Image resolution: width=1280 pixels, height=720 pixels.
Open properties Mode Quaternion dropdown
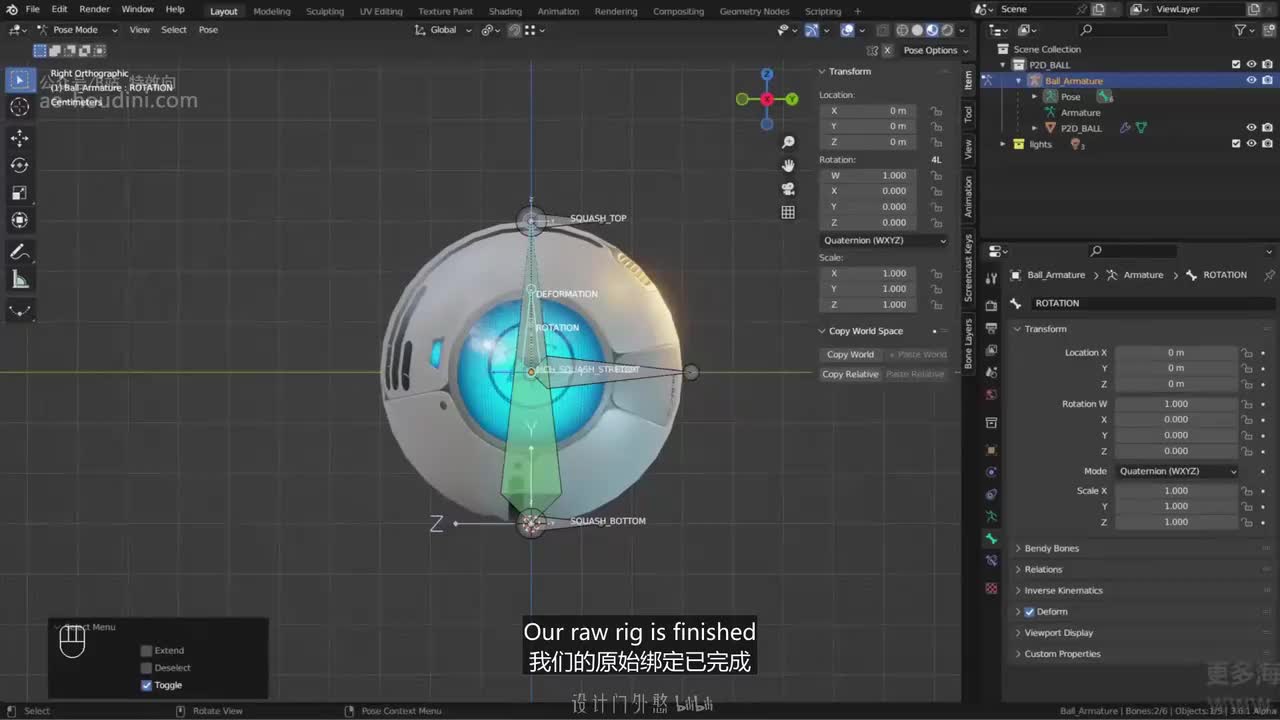(1176, 471)
